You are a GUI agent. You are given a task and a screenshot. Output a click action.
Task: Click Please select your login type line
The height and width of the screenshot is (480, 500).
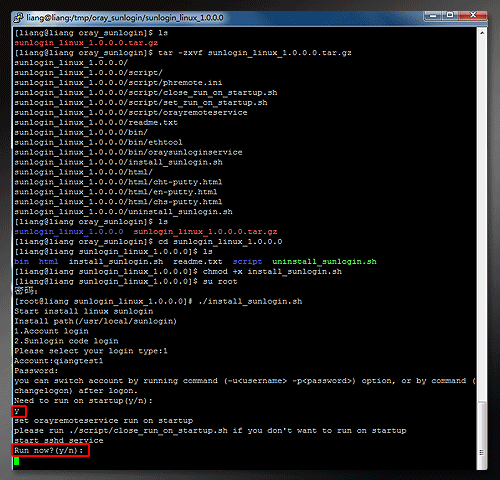pyautogui.click(x=91, y=351)
